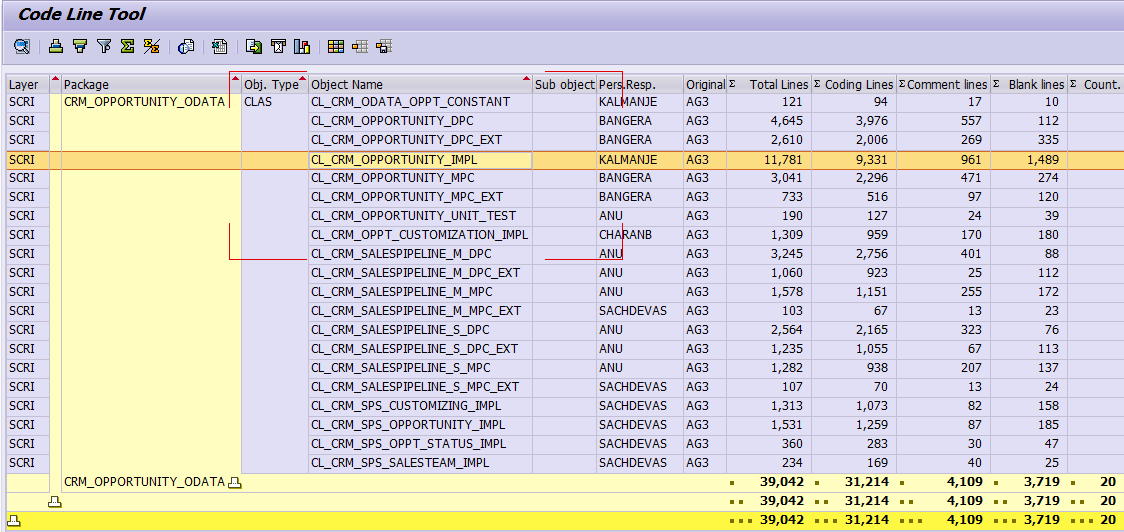Change layout with the colored grid icon
The height and width of the screenshot is (532, 1124).
[335, 47]
